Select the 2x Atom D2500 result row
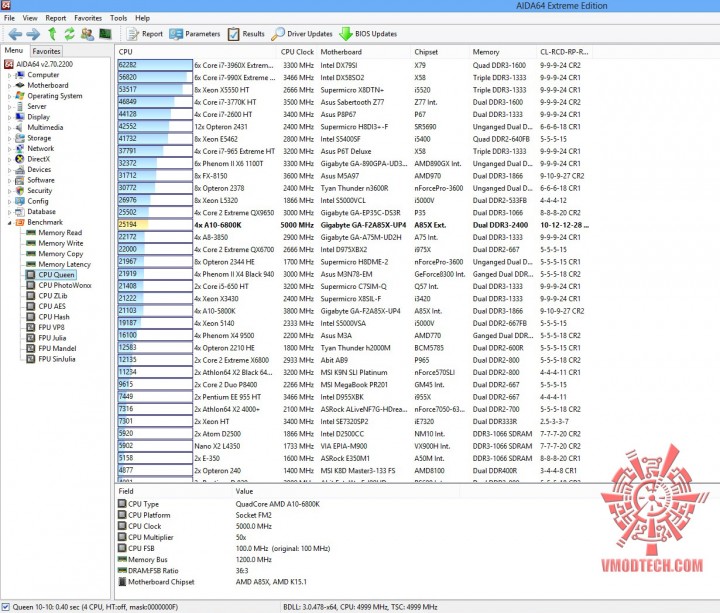The height and width of the screenshot is (613, 720). (354, 434)
